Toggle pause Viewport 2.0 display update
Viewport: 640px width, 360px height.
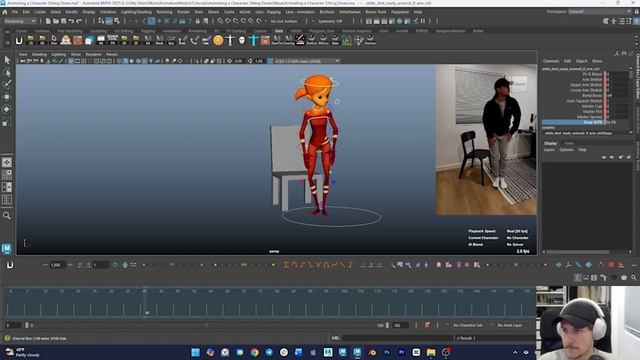click(423, 21)
